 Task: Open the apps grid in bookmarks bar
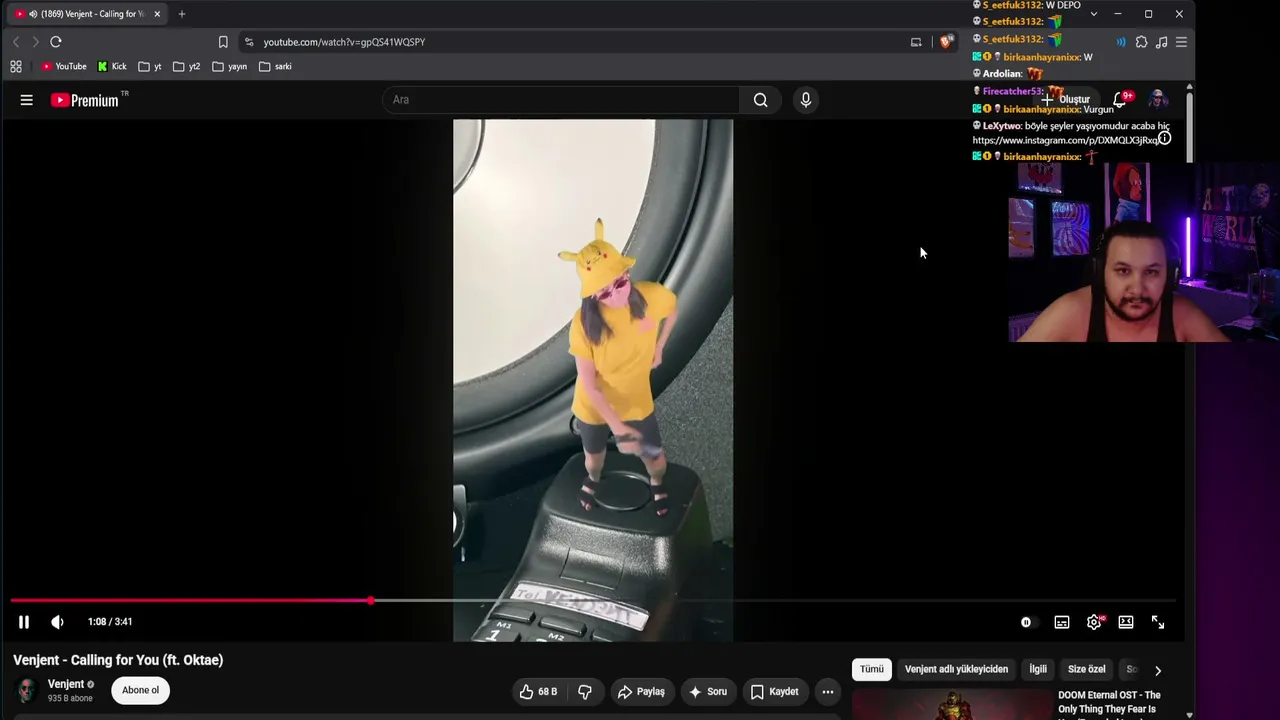tap(16, 67)
